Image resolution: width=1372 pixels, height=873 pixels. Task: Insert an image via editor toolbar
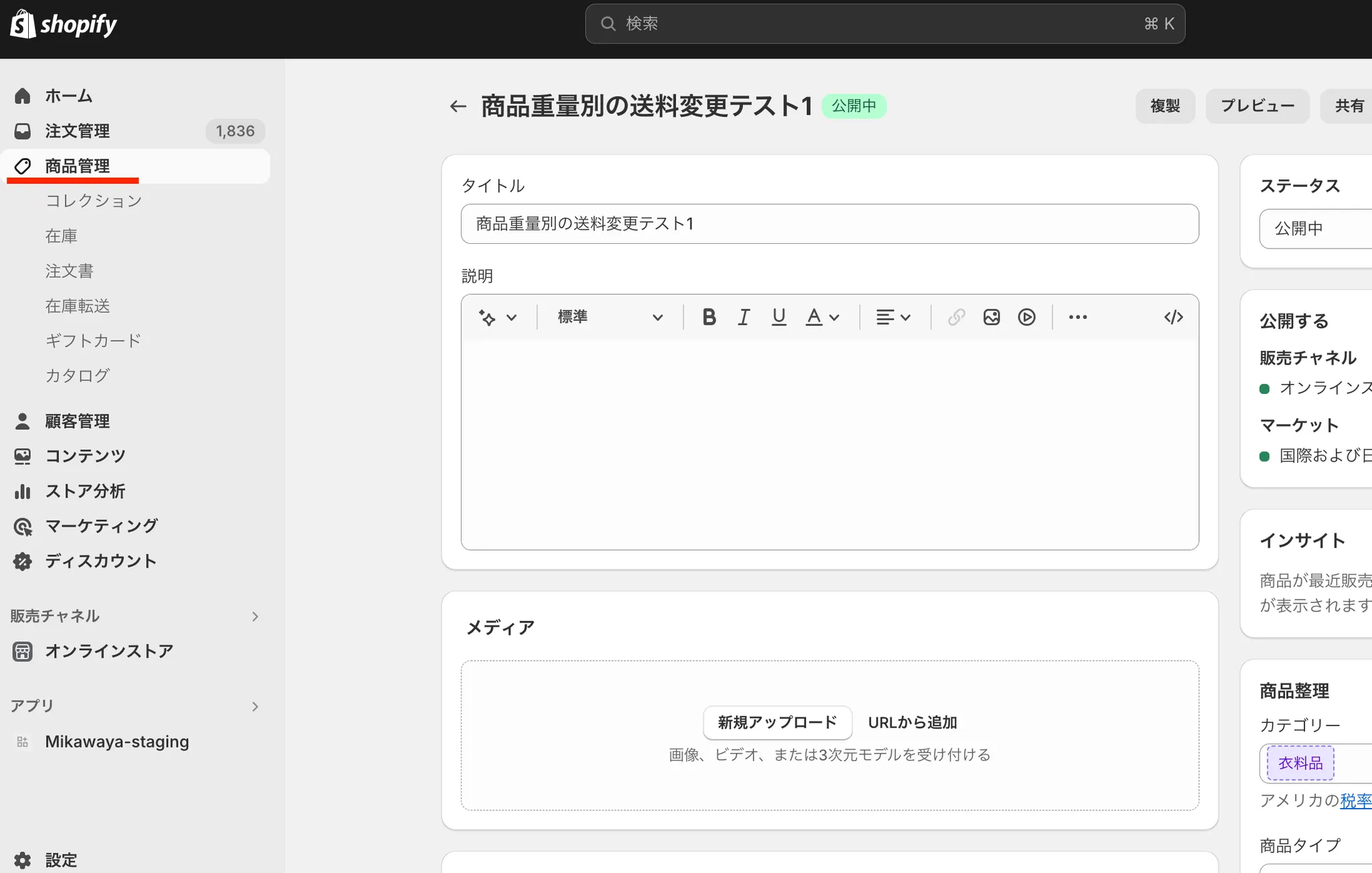coord(991,317)
